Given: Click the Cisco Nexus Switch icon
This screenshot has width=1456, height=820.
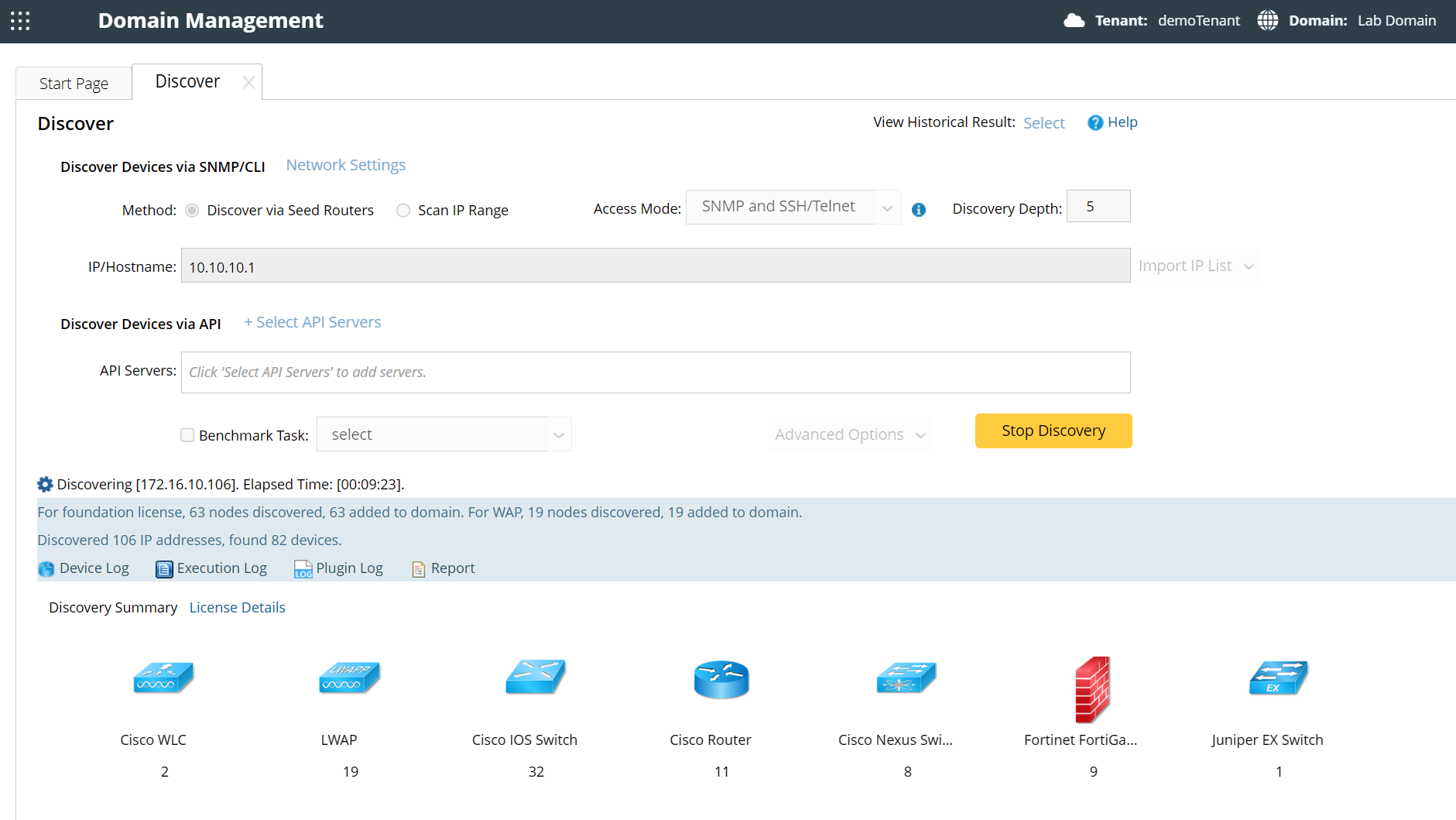Looking at the screenshot, I should click(x=906, y=678).
